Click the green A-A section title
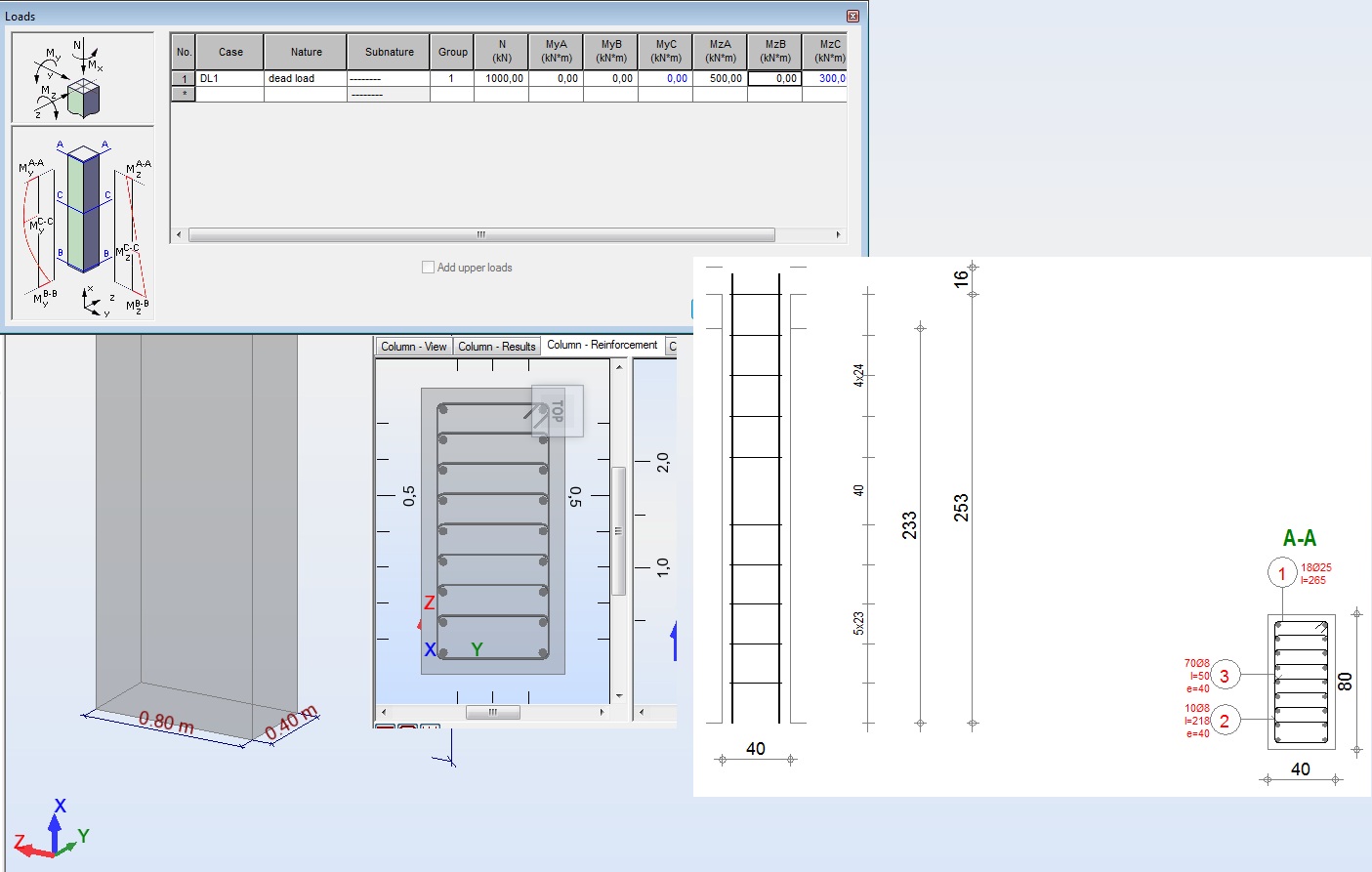Viewport: 1372px width, 872px height. pos(1300,538)
